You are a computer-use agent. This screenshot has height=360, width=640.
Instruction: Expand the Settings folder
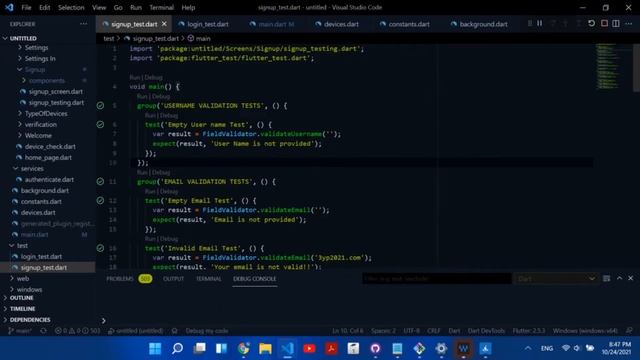pyautogui.click(x=20, y=48)
